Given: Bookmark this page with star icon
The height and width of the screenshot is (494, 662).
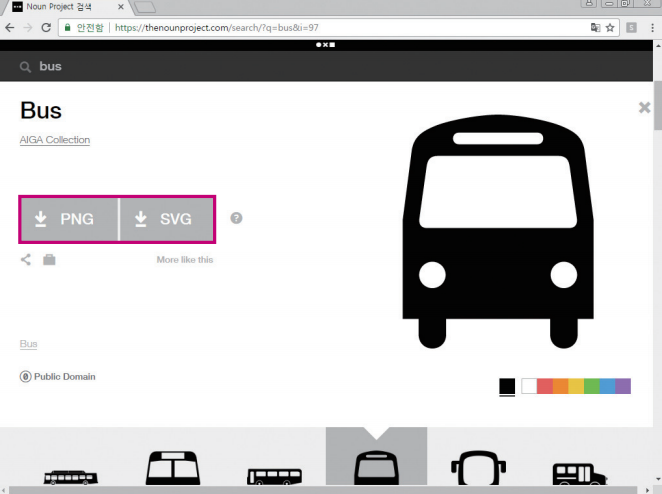Looking at the screenshot, I should click(x=610, y=28).
